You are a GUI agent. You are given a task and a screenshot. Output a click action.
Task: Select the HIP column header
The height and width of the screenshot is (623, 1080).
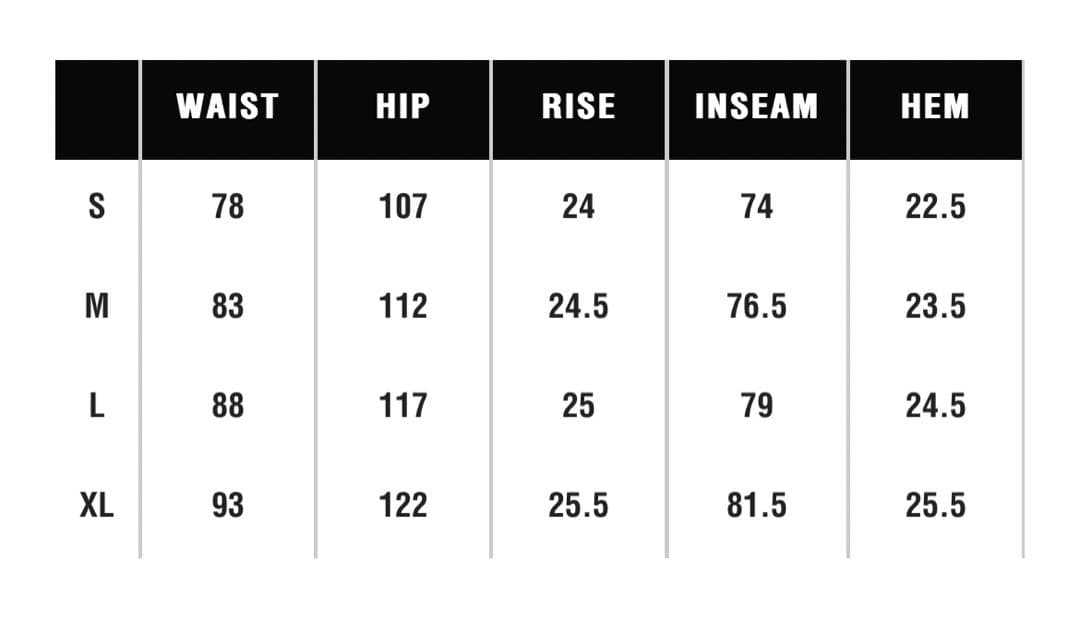click(x=403, y=107)
